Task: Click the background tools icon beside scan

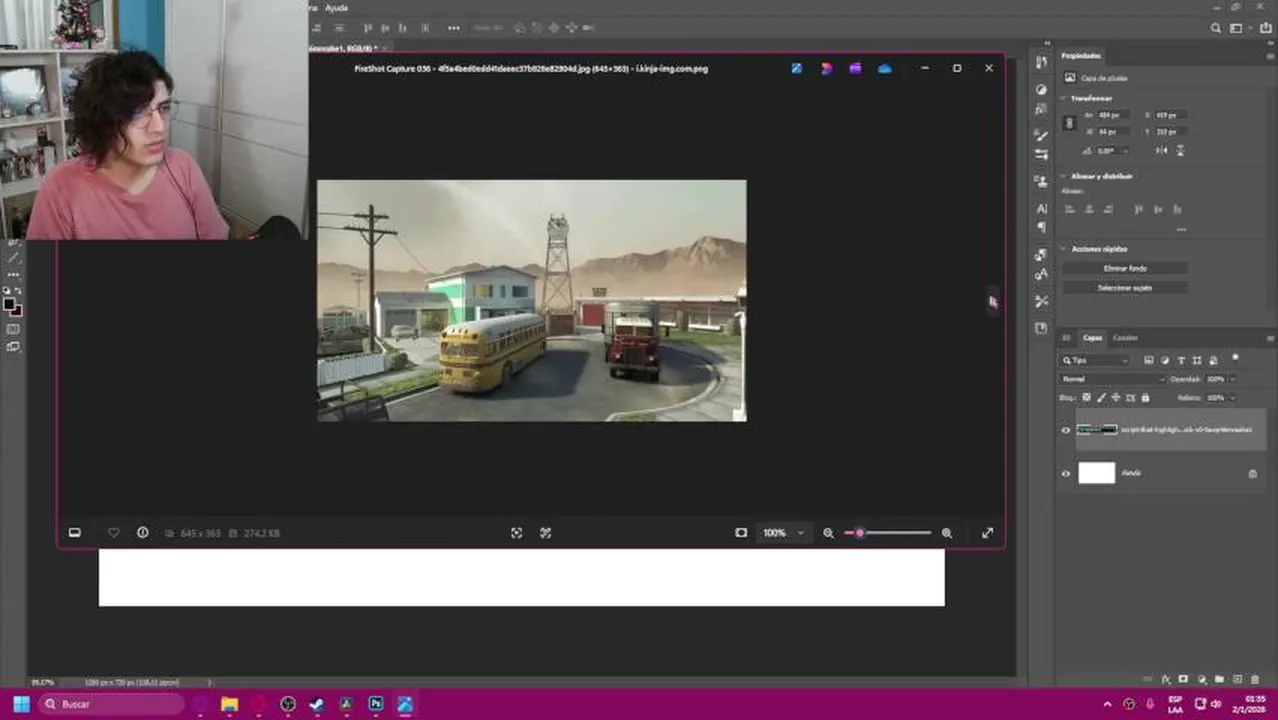Action: click(x=545, y=533)
